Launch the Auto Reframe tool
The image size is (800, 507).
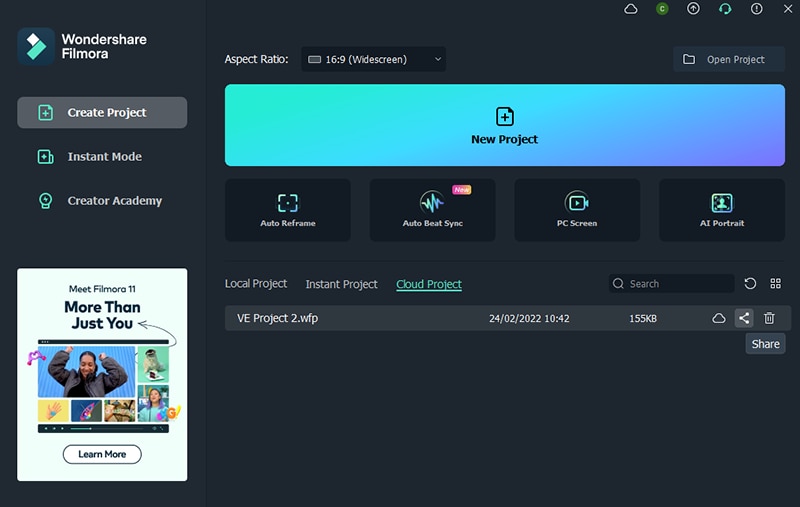288,210
